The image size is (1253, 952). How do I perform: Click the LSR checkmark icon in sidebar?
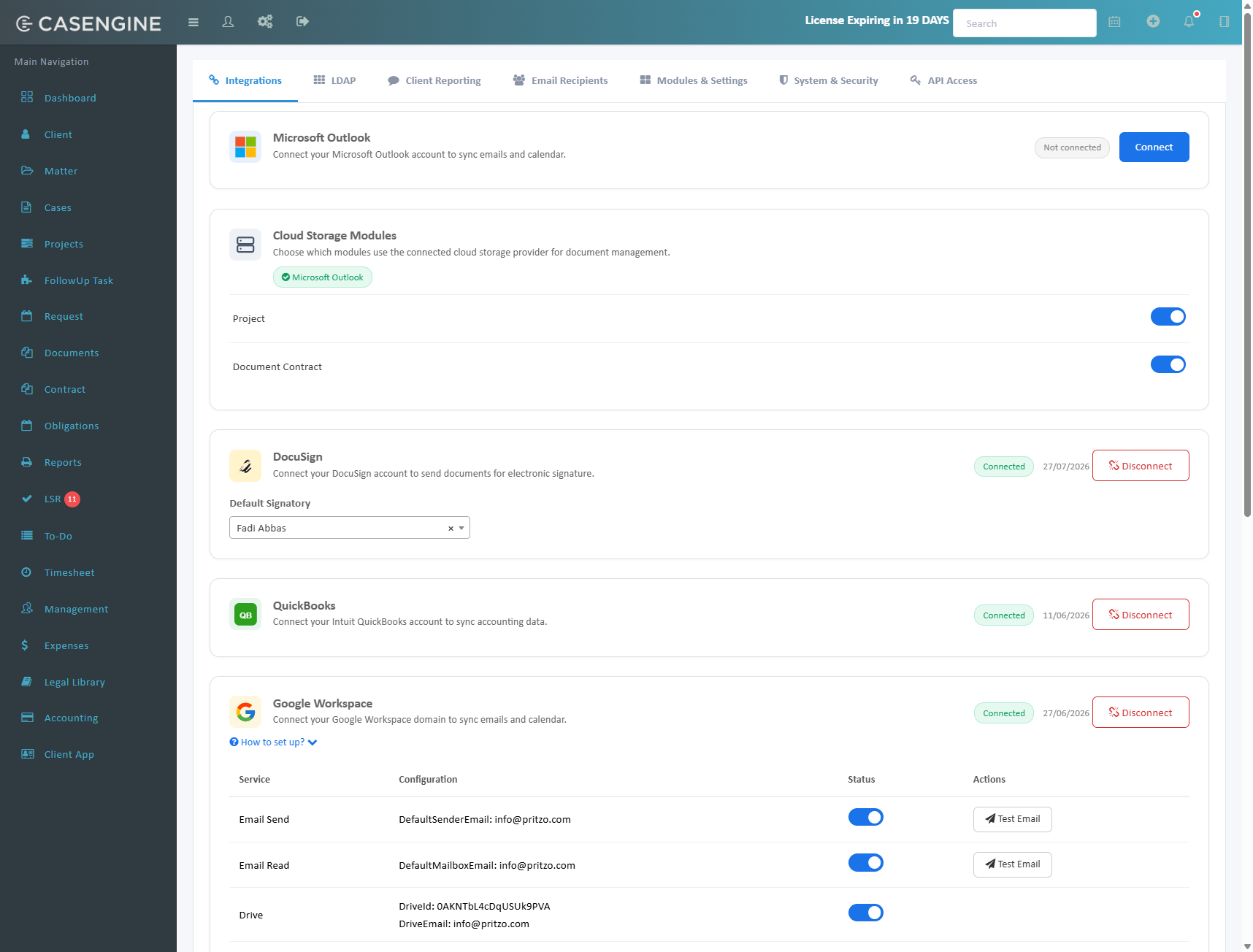click(27, 499)
